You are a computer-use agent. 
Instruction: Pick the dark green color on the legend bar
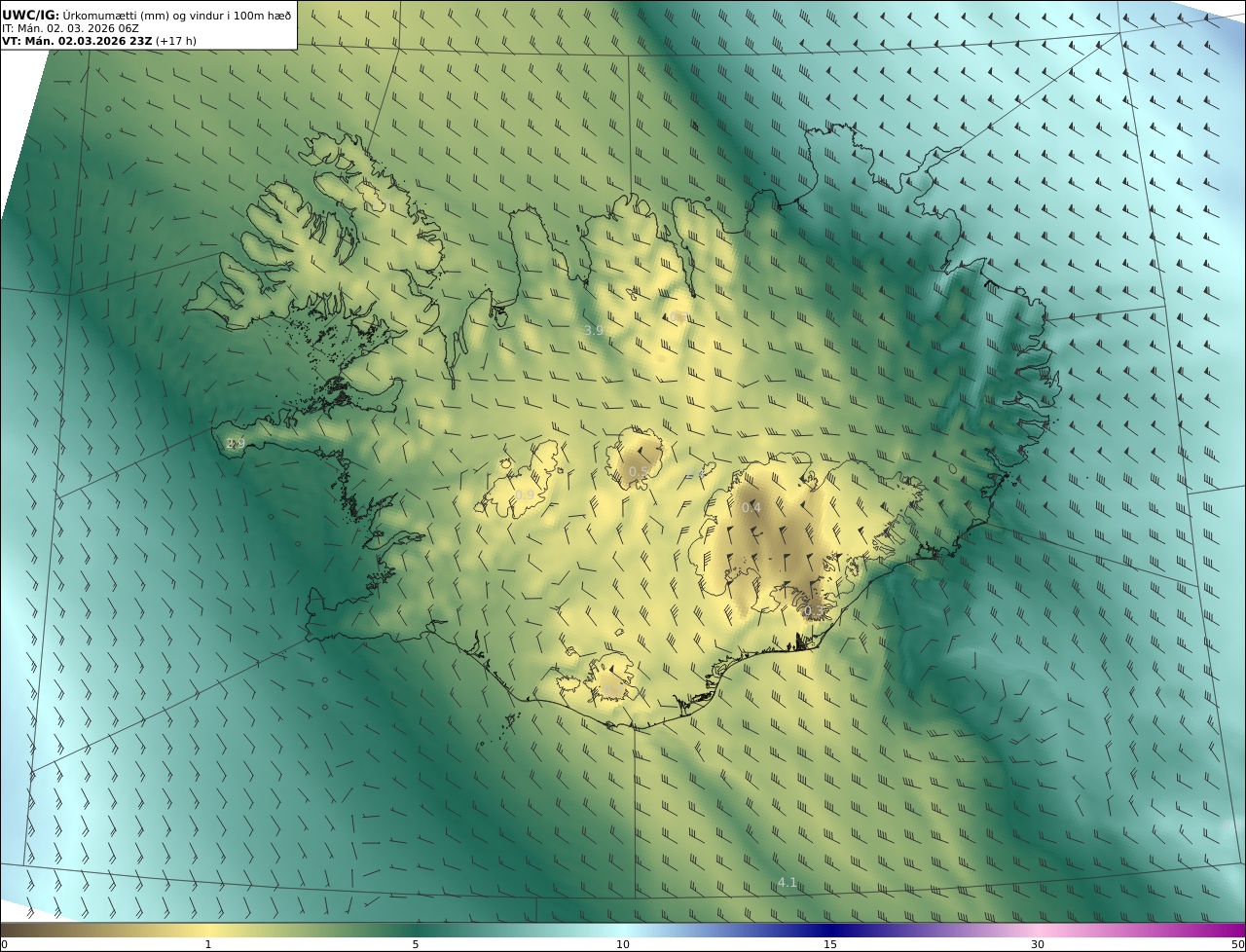point(416,930)
